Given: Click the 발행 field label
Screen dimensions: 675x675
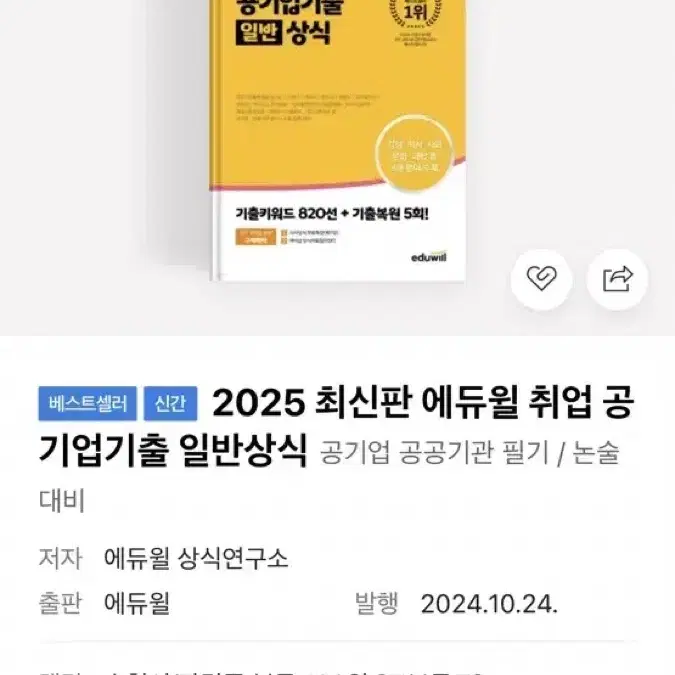Looking at the screenshot, I should [x=376, y=604].
